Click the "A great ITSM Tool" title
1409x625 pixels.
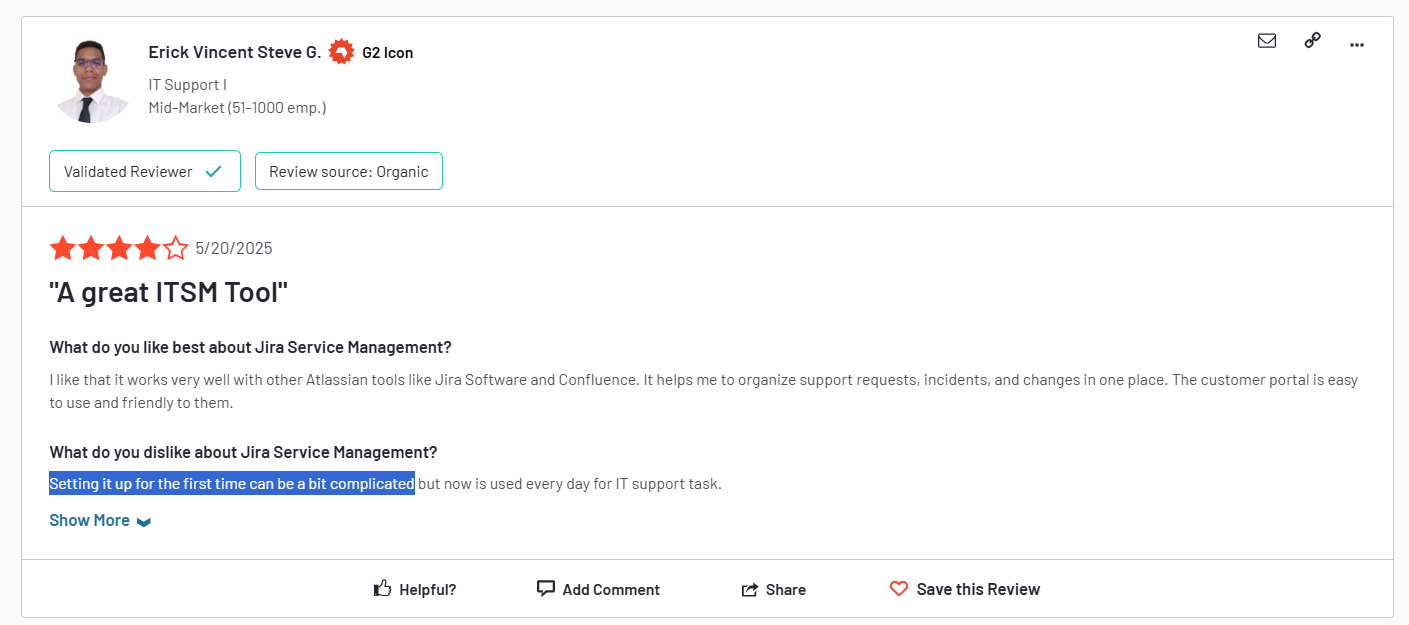(168, 293)
